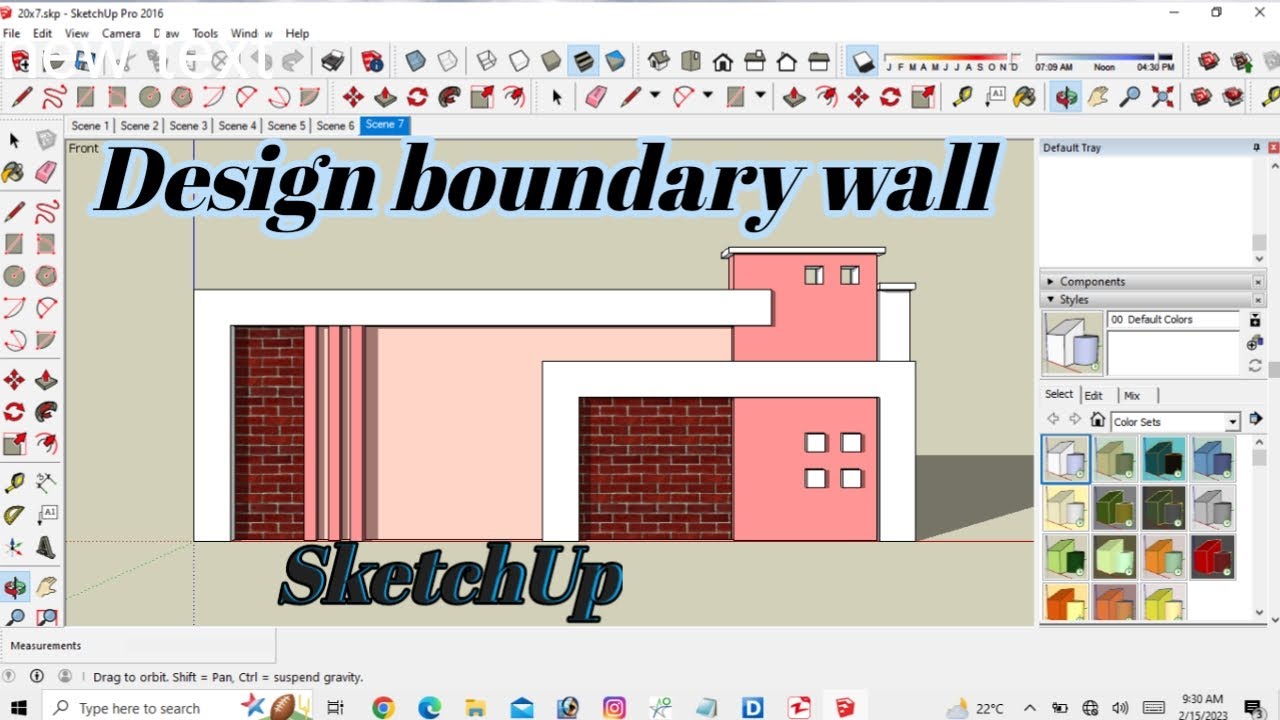Pick the Dimension tool in the left toolbar
This screenshot has height=720, width=1280.
click(x=46, y=483)
